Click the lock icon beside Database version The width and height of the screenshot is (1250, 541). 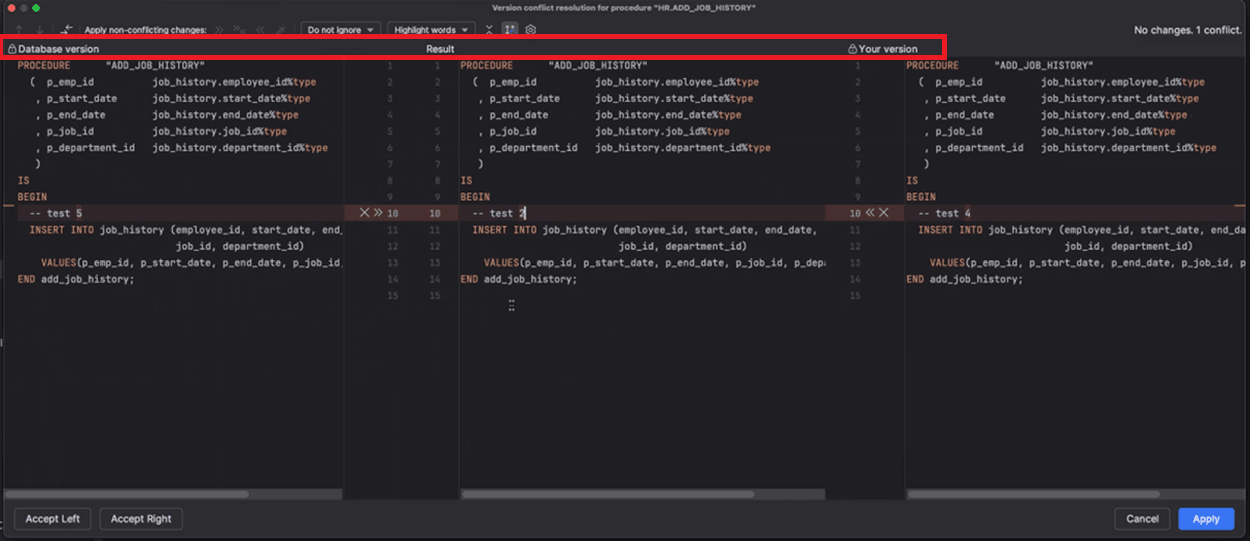[12, 49]
